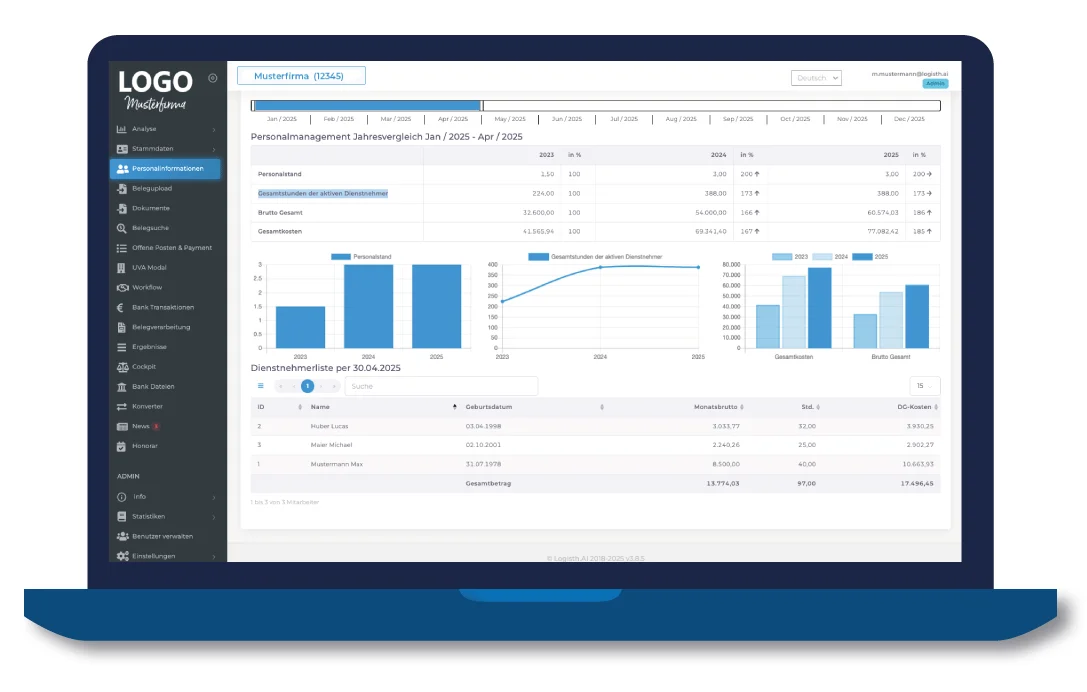Image resolution: width=1087 pixels, height=692 pixels.
Task: Click page 1 pagination button
Action: point(307,386)
